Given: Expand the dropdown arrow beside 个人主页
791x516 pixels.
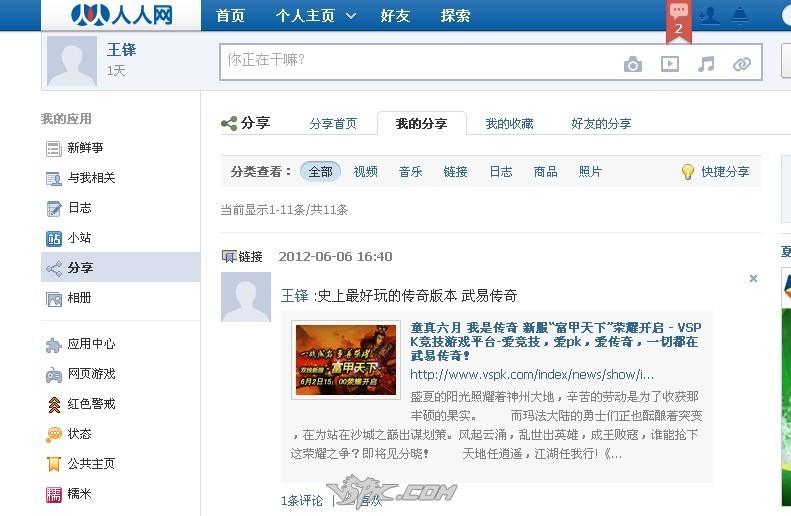Looking at the screenshot, I should pos(351,16).
